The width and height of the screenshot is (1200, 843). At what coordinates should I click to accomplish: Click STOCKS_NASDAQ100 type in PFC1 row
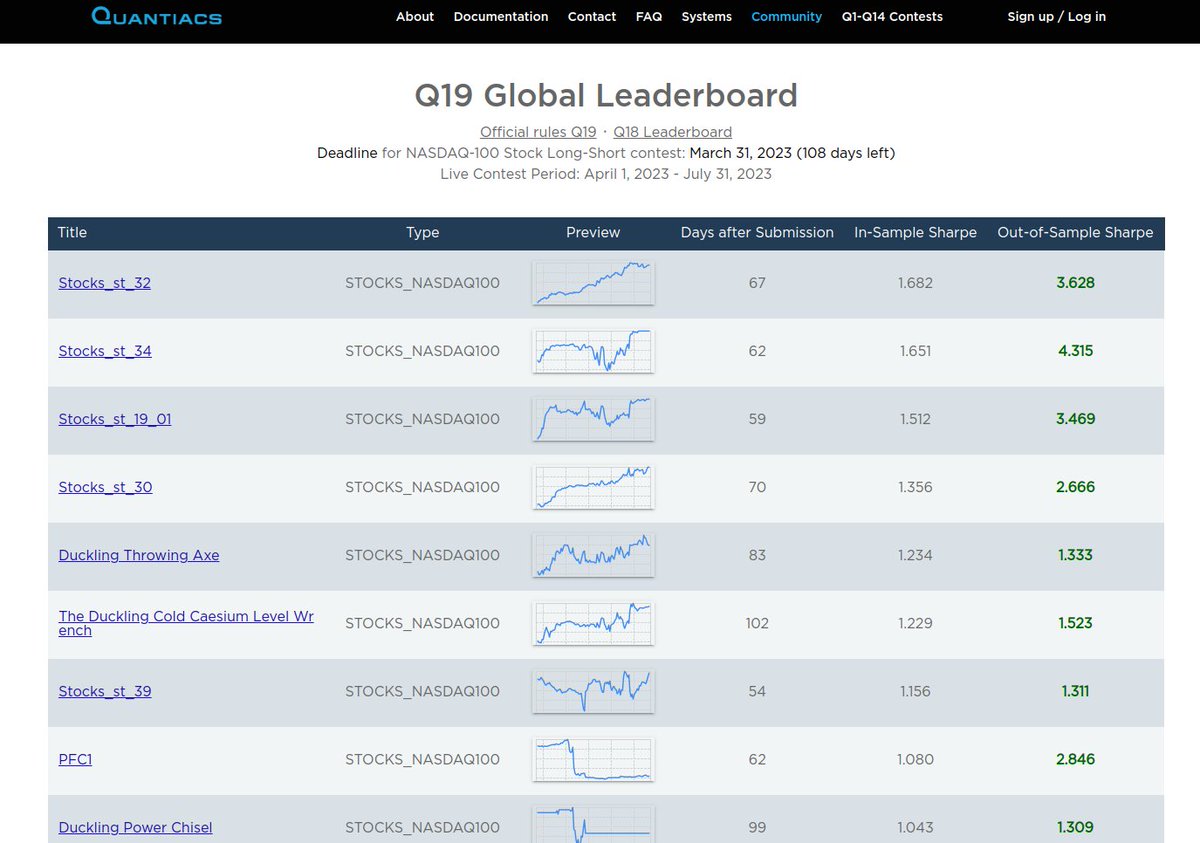click(422, 759)
